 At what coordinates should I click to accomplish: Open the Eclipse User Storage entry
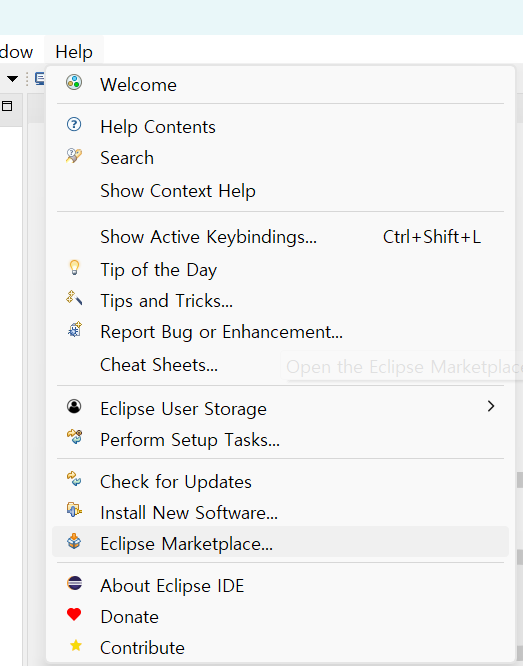coord(280,409)
